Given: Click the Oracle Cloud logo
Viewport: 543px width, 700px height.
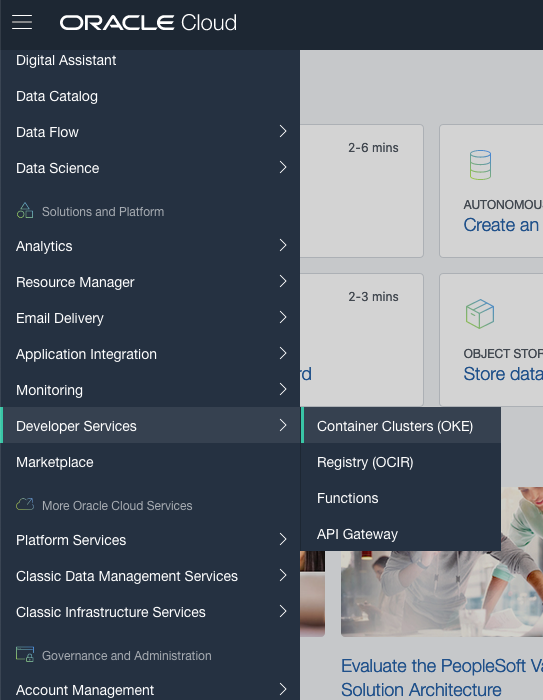Looking at the screenshot, I should pos(148,23).
